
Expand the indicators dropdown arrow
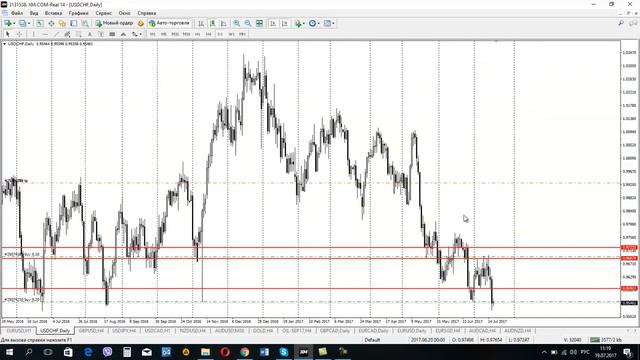(304, 23)
